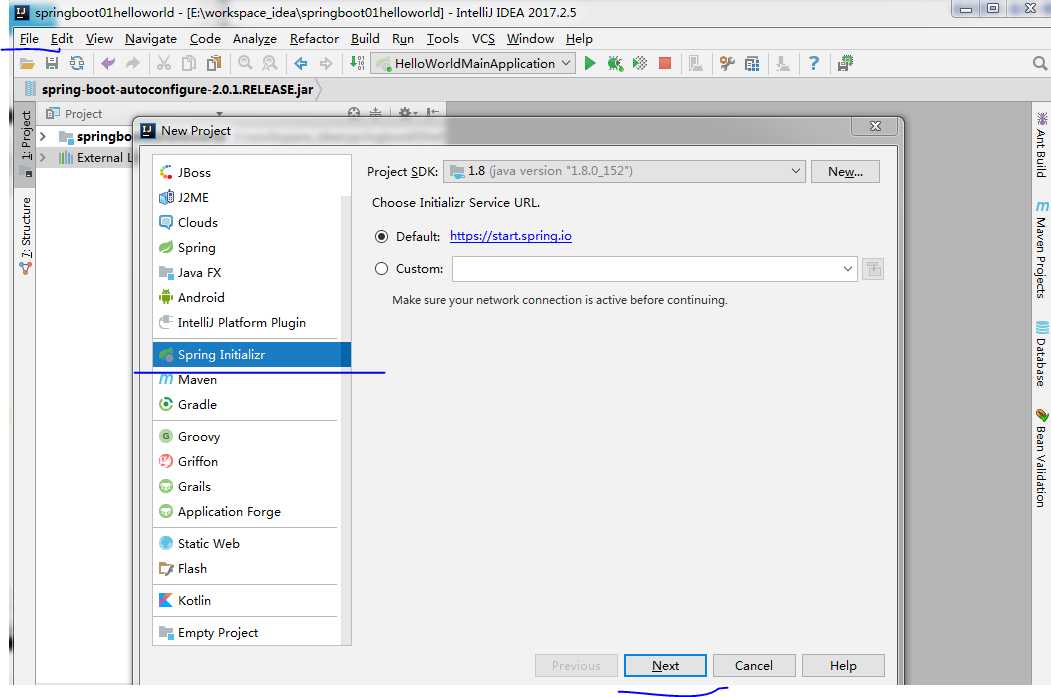The height and width of the screenshot is (697, 1051).
Task: Click the Replace icon in toolbar
Action: [269, 64]
